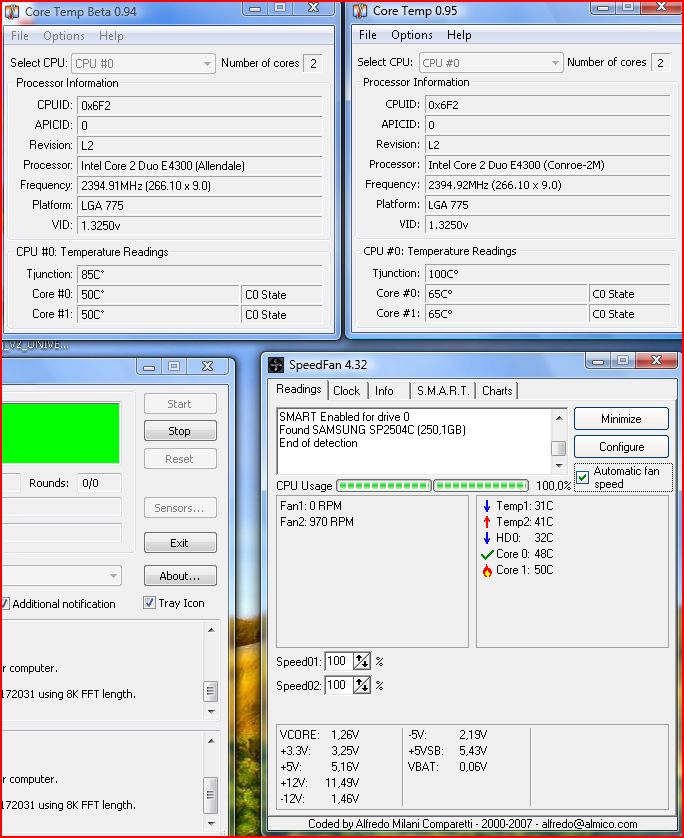Click the Core Temp 0.95 title icon
This screenshot has height=838, width=684.
tap(360, 10)
